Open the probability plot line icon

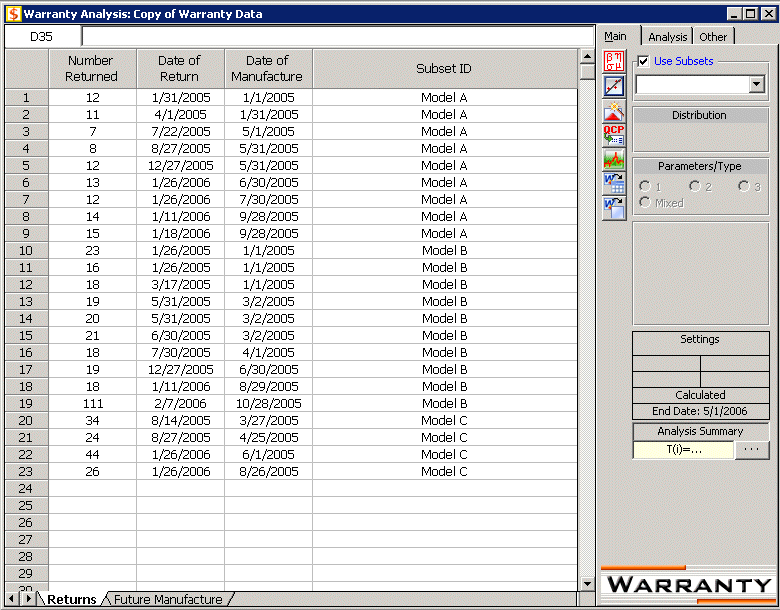613,86
